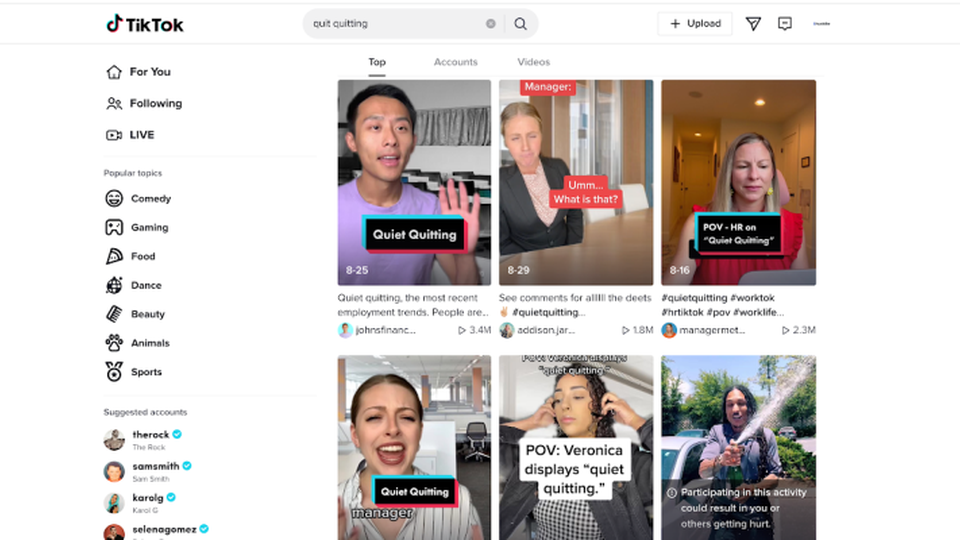Switch to the Accounts tab

pos(456,62)
